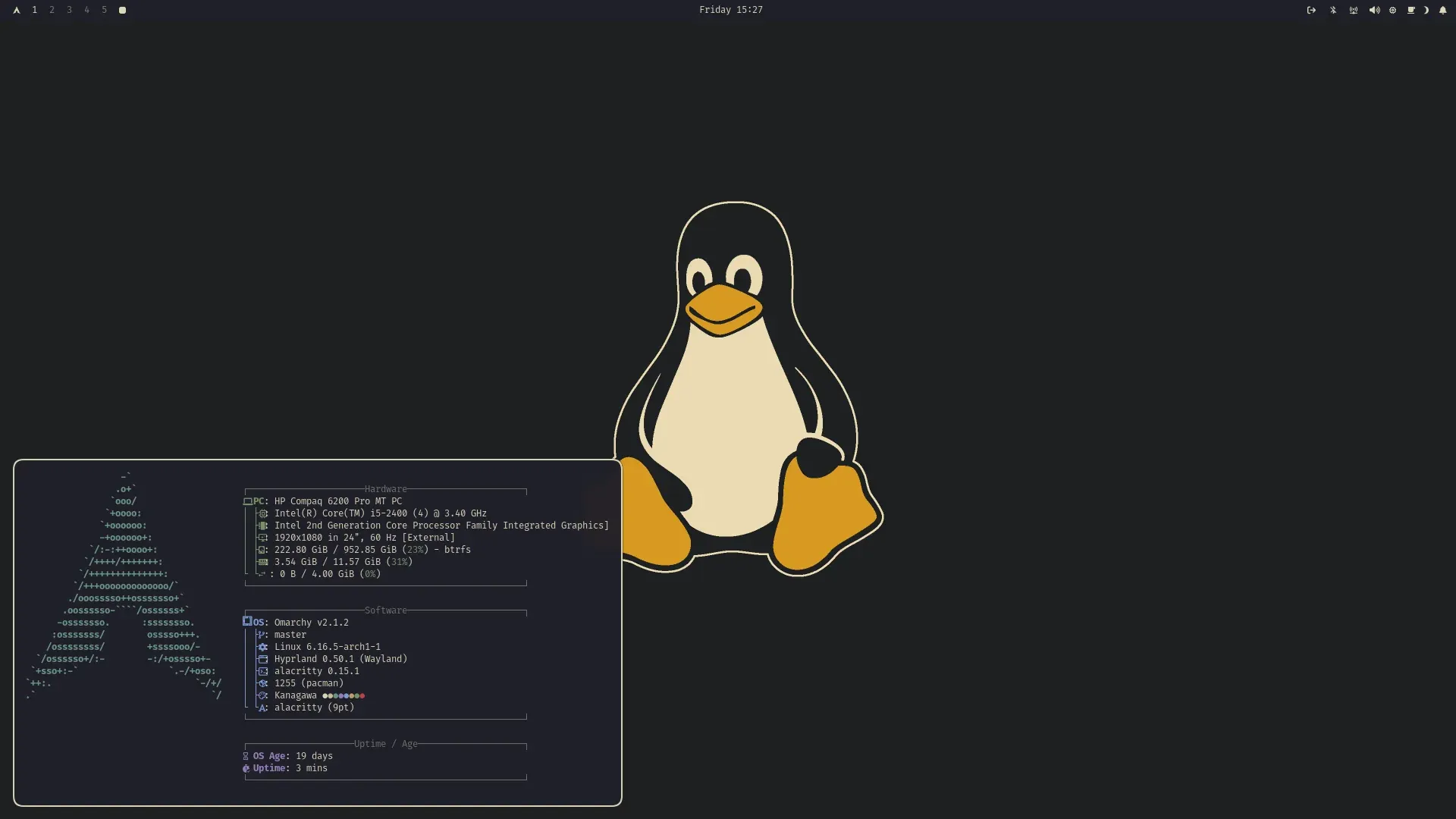Click the GPU icon beside the Integrated Graphics line

(x=263, y=526)
